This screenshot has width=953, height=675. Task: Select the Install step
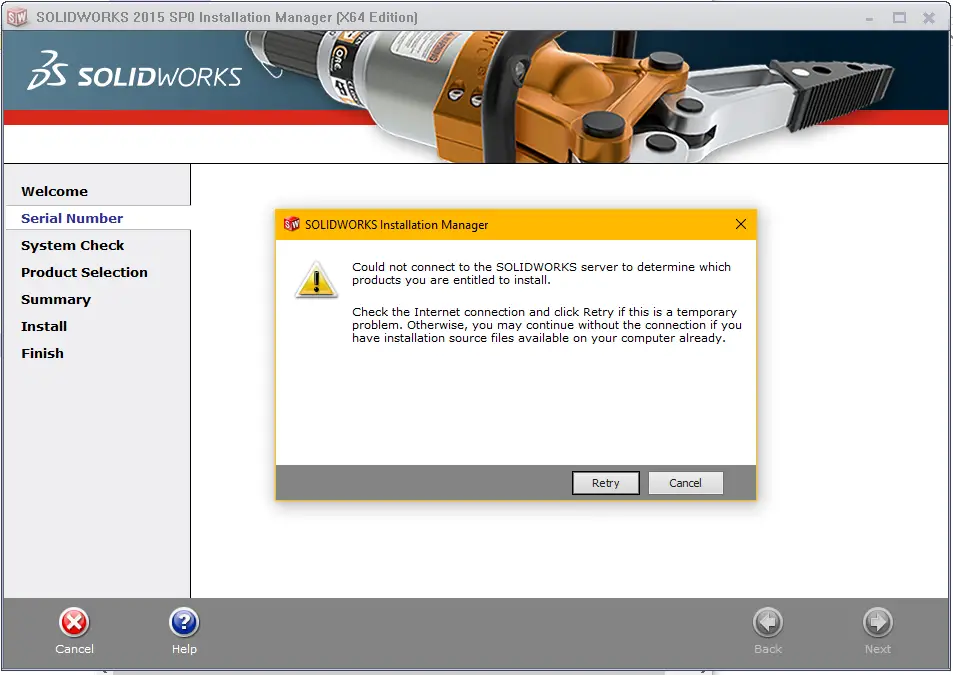44,326
